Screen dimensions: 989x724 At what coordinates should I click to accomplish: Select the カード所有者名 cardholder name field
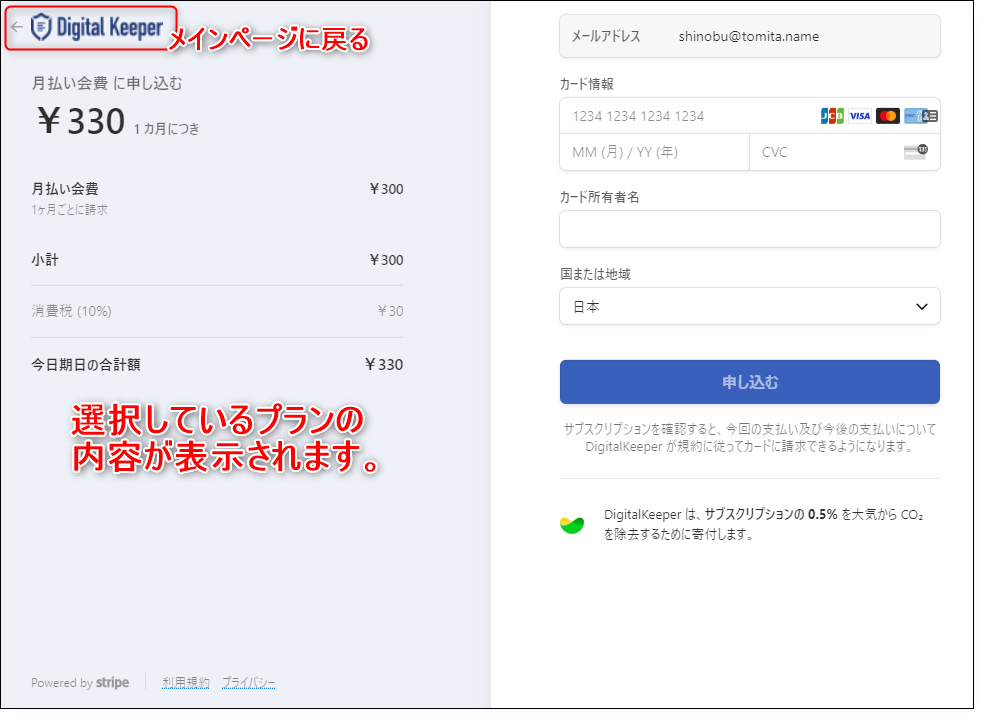pos(749,229)
